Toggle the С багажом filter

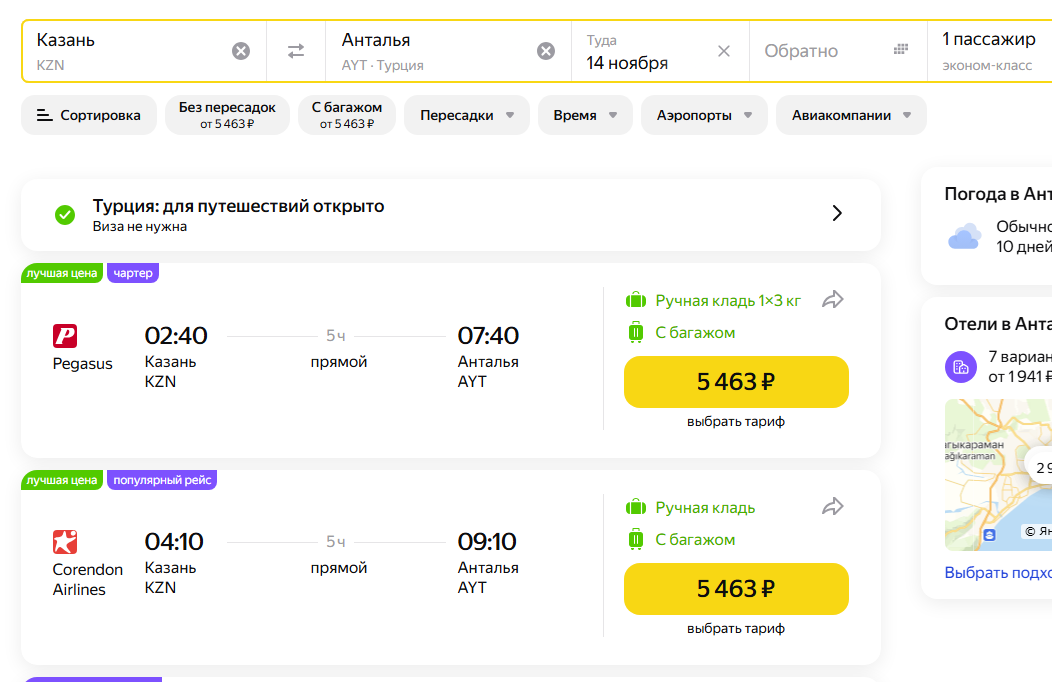(347, 115)
